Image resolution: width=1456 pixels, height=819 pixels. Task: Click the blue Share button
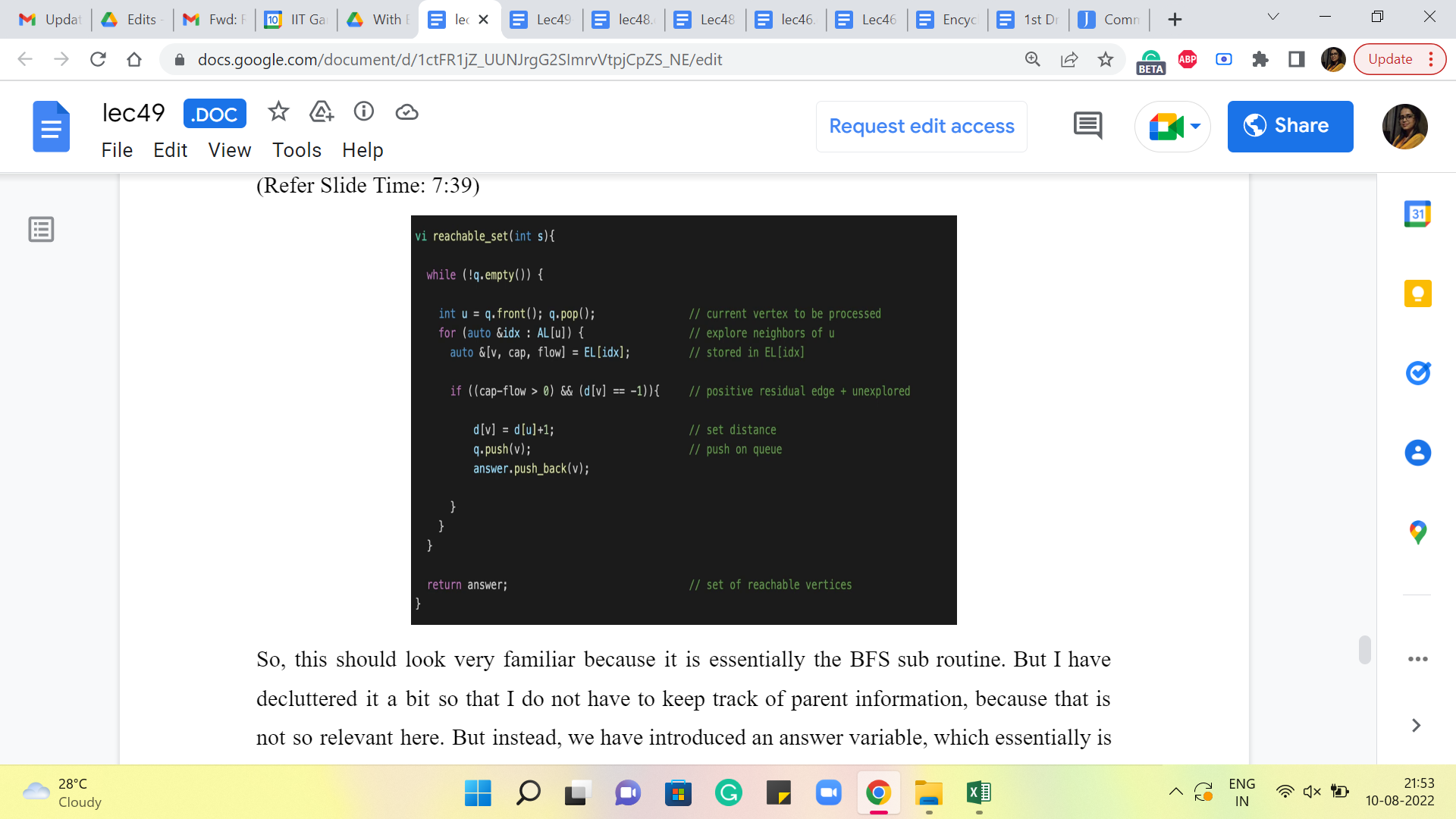click(1290, 126)
